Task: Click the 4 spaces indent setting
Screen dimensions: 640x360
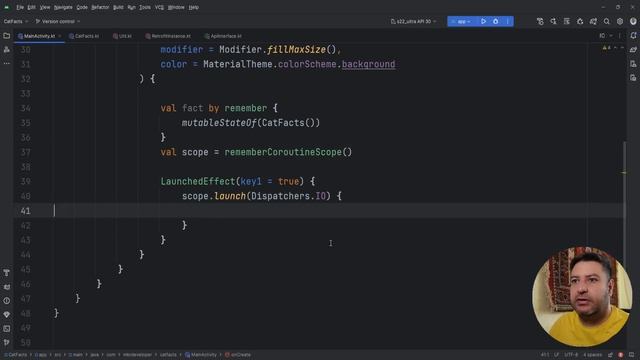Action: click(592, 355)
